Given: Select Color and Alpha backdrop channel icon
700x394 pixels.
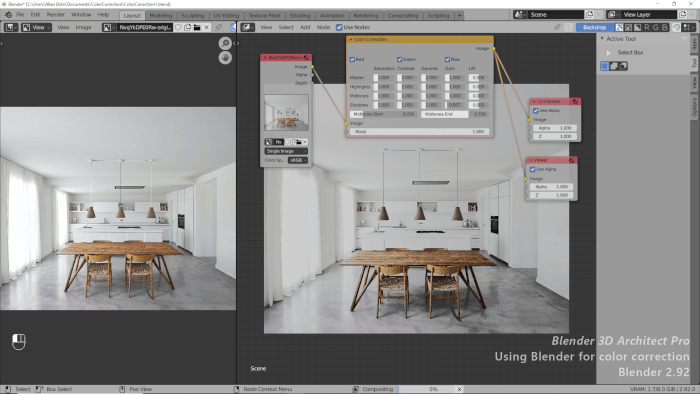Looking at the screenshot, I should [x=619, y=27].
